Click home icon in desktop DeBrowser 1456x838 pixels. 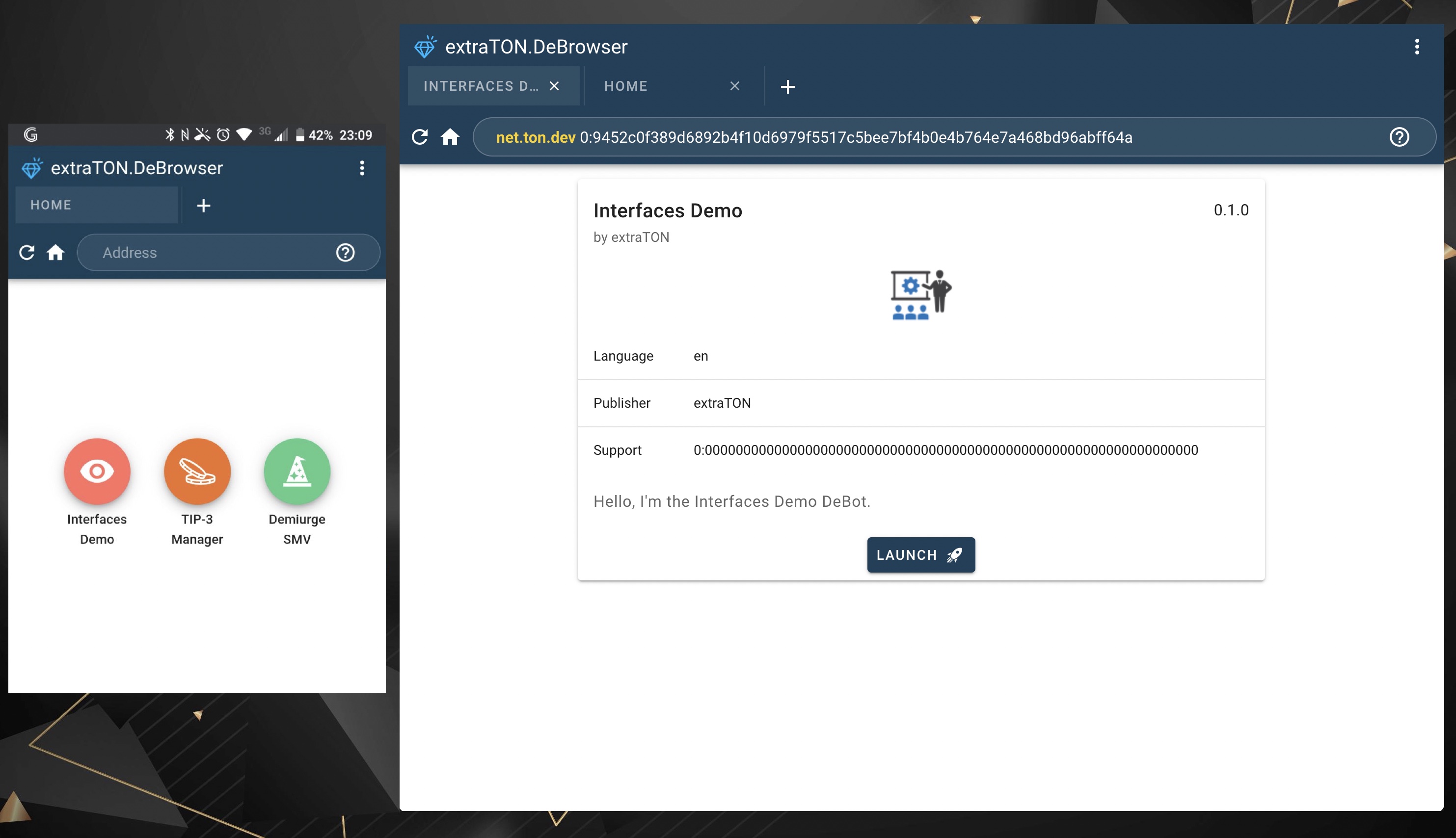click(x=450, y=137)
